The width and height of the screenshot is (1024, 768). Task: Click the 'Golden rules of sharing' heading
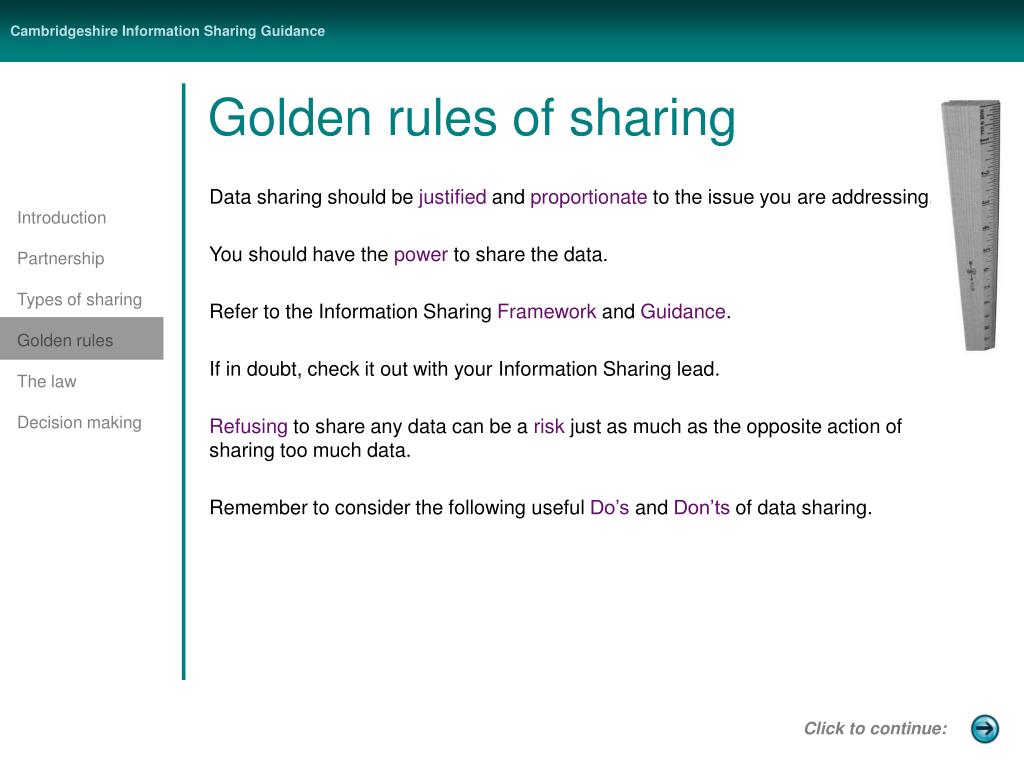472,118
